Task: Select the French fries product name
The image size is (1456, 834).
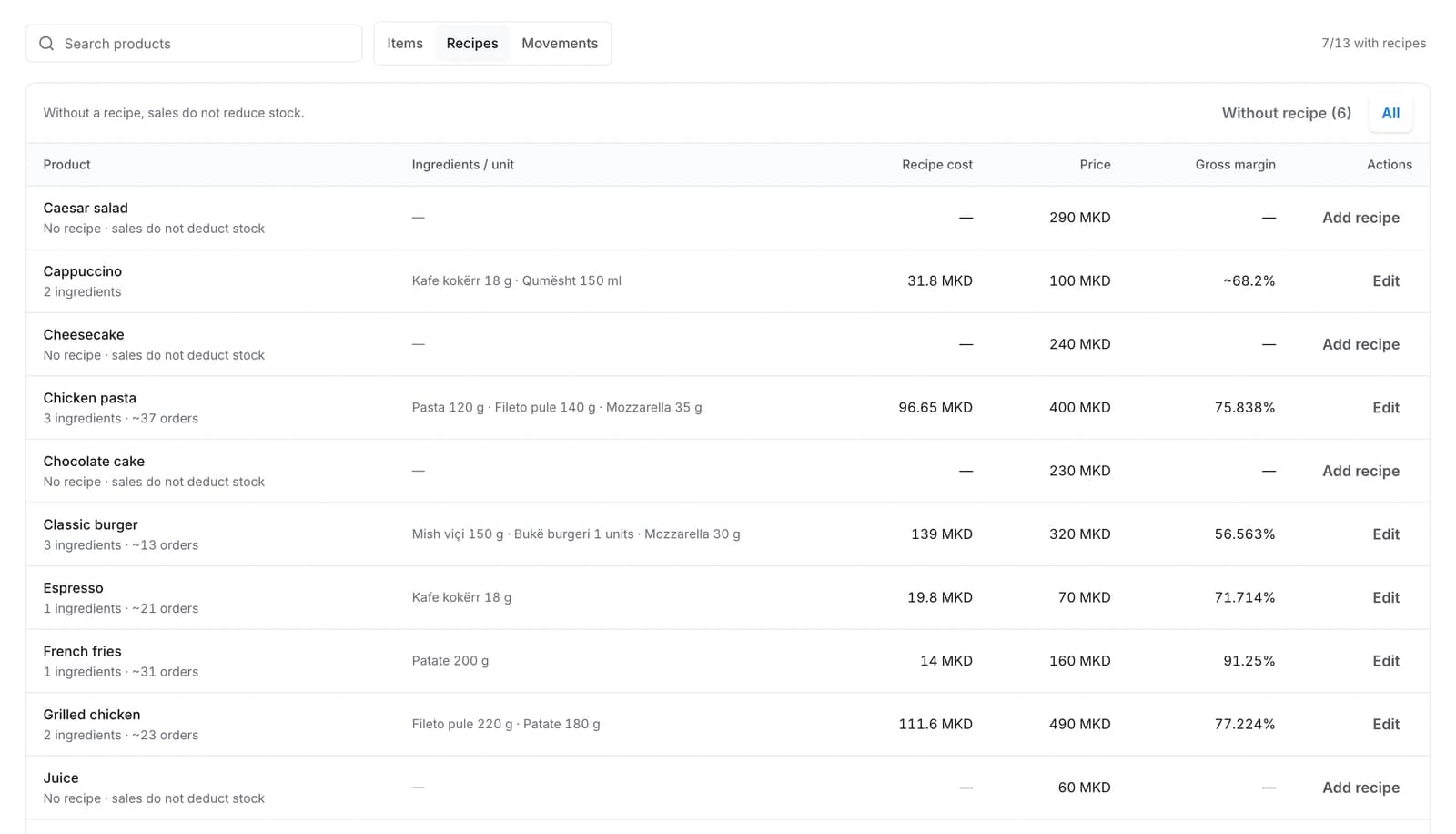Action: click(x=82, y=651)
